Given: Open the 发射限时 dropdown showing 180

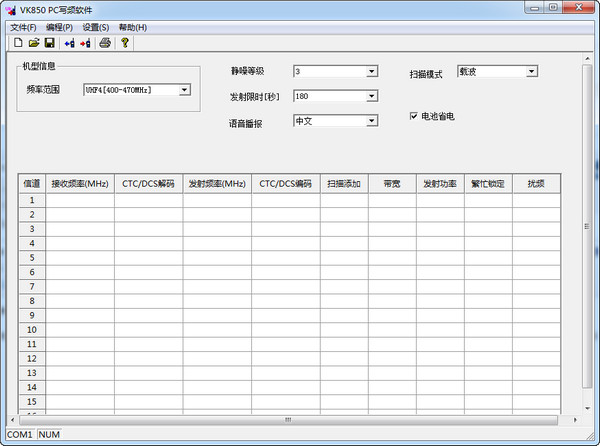Looking at the screenshot, I should (x=371, y=96).
